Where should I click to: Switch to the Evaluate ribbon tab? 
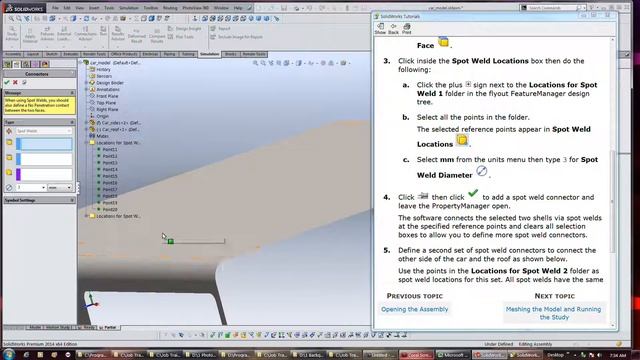(70, 54)
